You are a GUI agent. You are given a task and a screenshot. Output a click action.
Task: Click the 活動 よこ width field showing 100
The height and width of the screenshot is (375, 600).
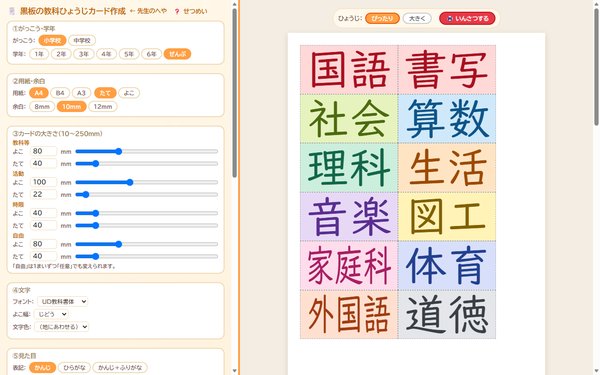[43, 182]
